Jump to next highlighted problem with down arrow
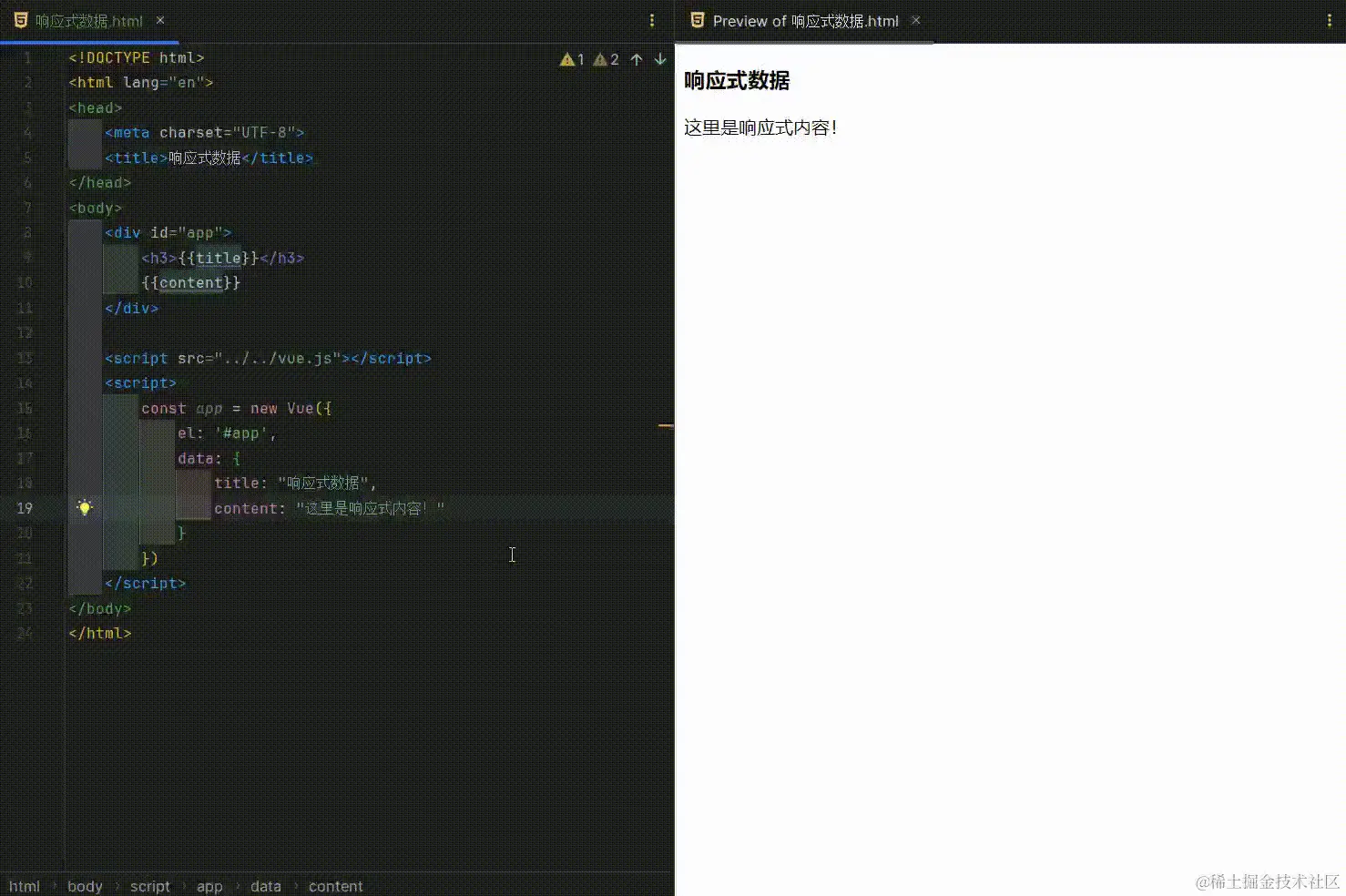Screen dimensions: 1346x896 tap(660, 59)
